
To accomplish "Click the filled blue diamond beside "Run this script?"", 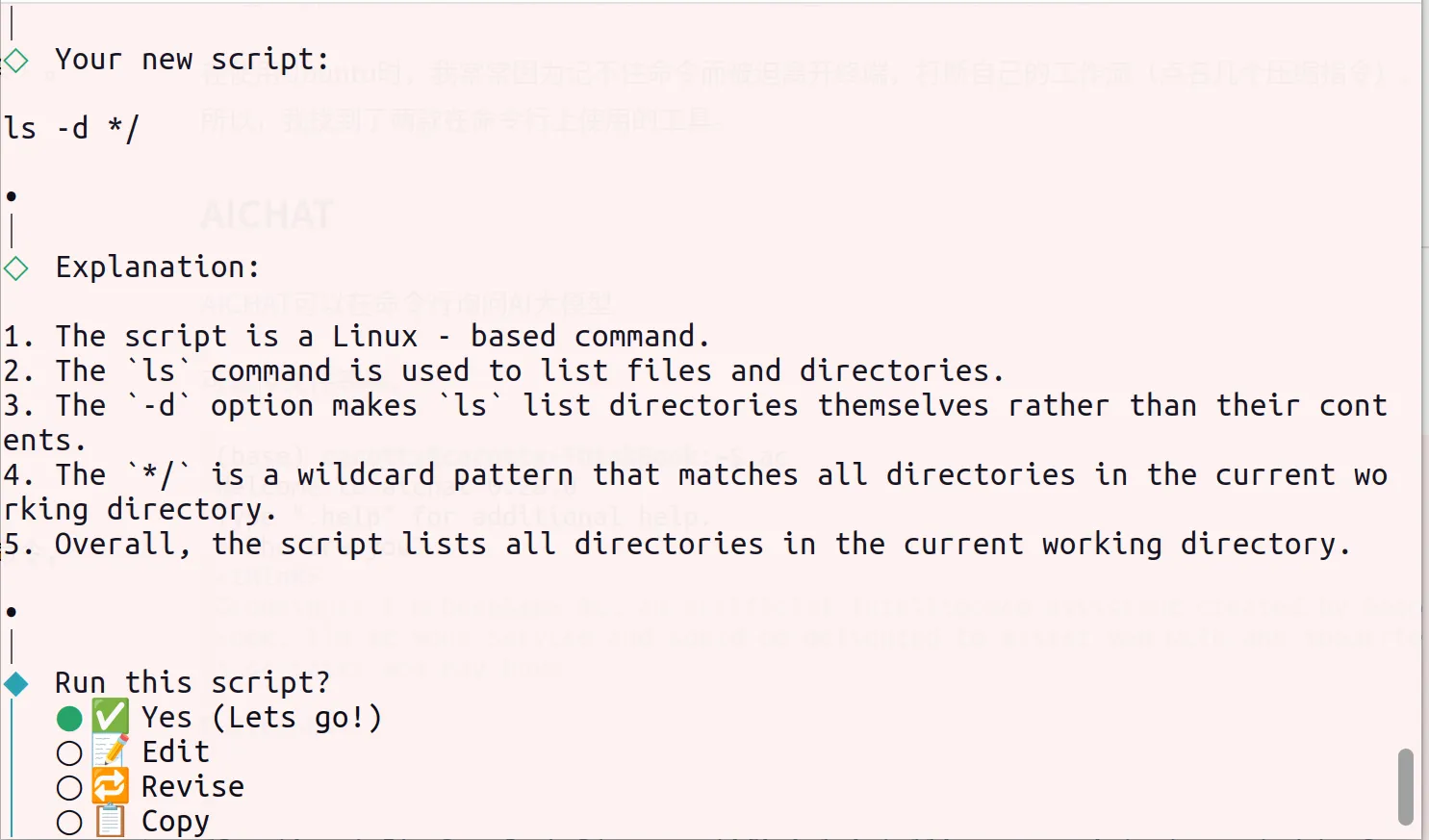I will (15, 684).
